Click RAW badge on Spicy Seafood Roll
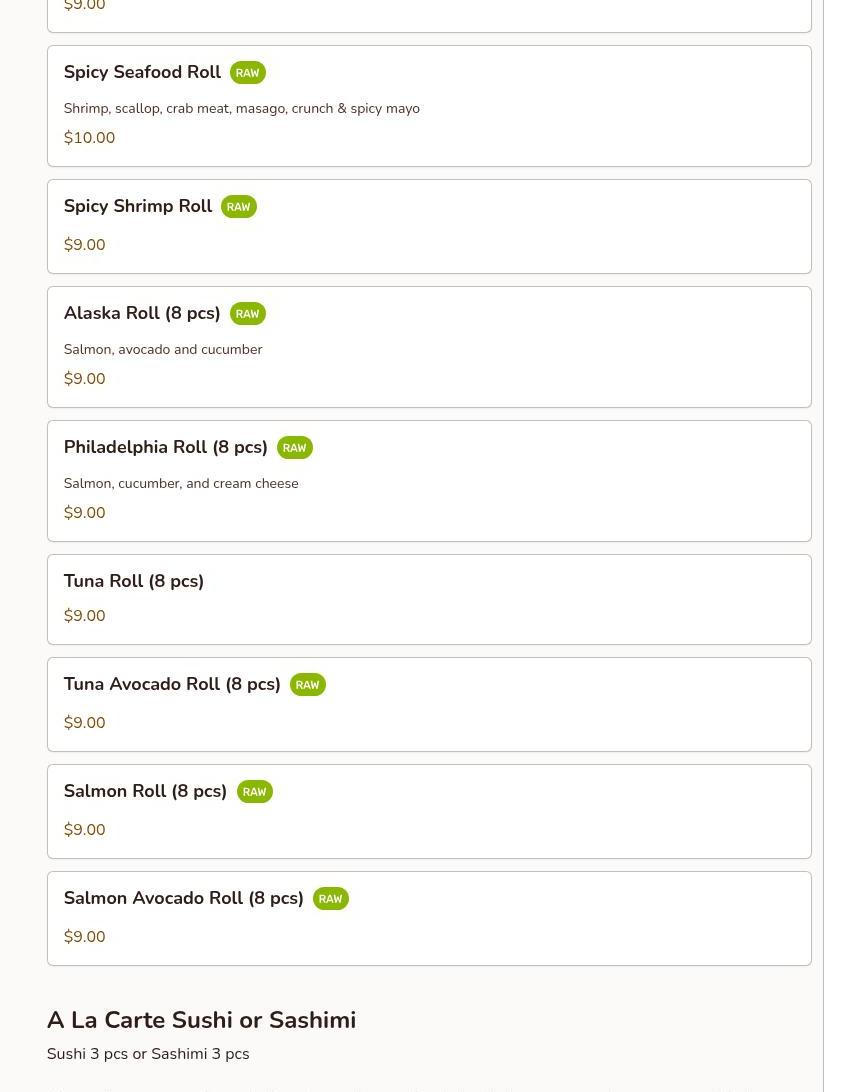The width and height of the screenshot is (844, 1092). click(x=247, y=73)
